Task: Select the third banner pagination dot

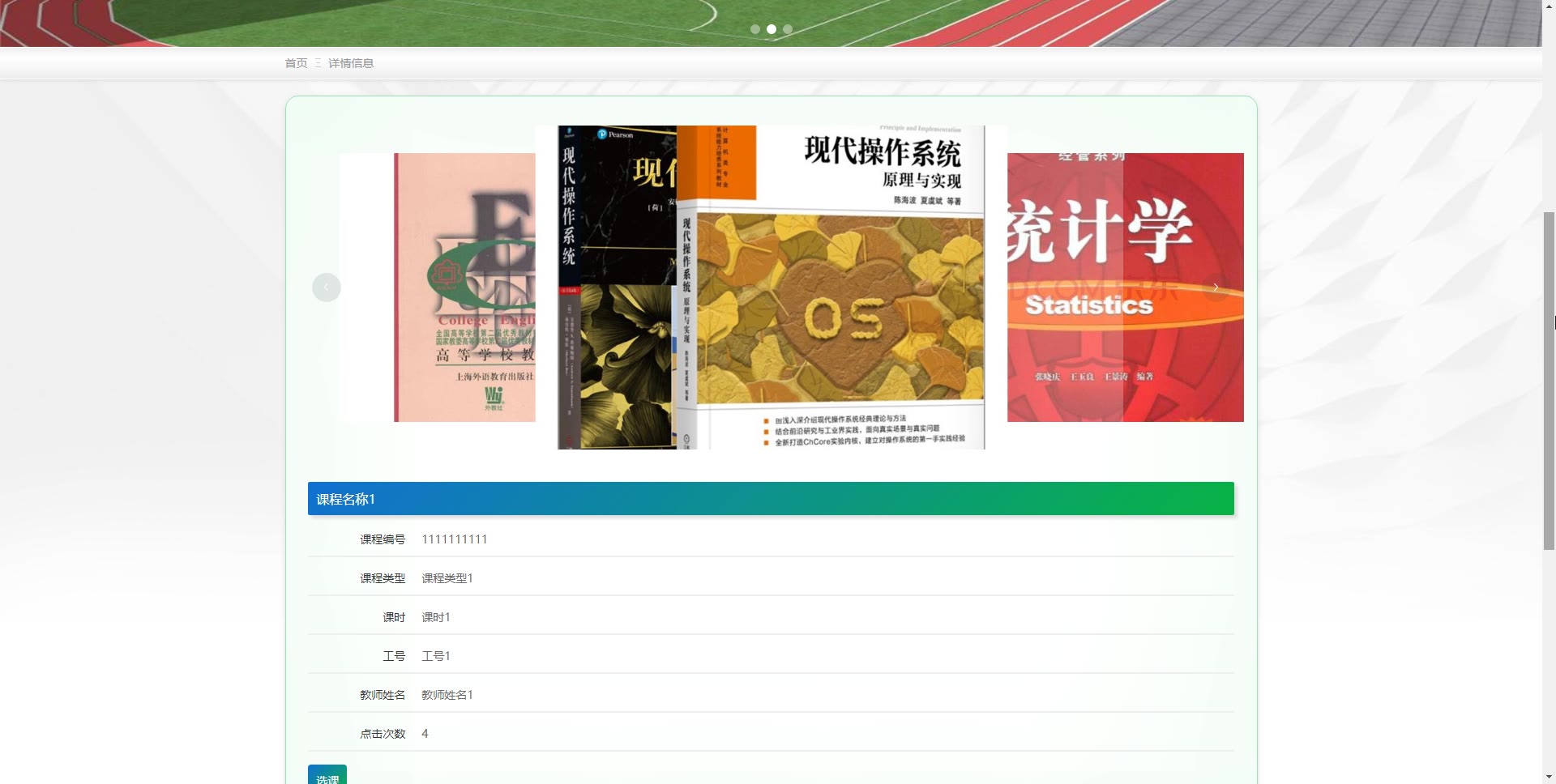Action: click(x=788, y=29)
